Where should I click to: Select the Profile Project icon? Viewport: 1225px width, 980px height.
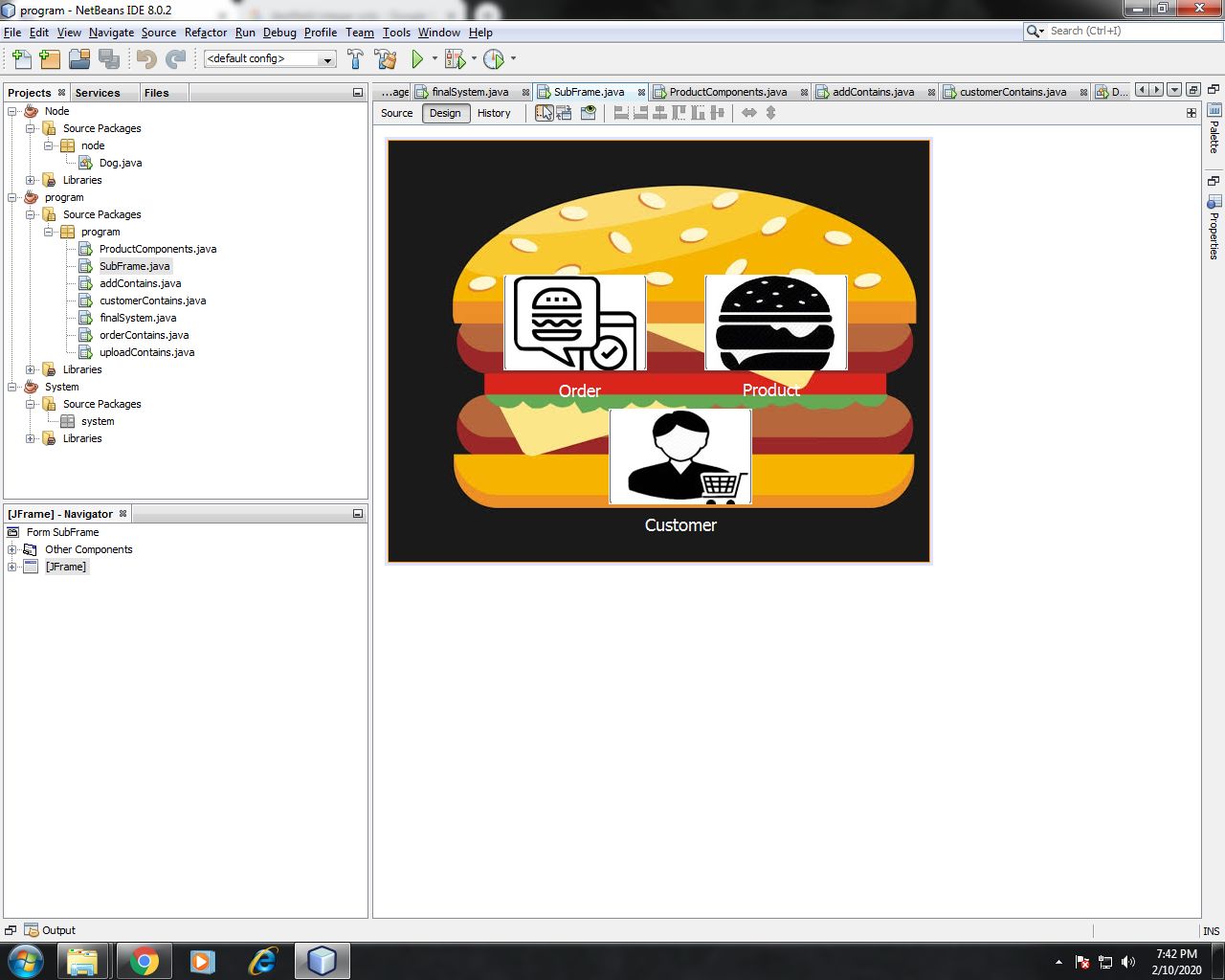[x=495, y=58]
